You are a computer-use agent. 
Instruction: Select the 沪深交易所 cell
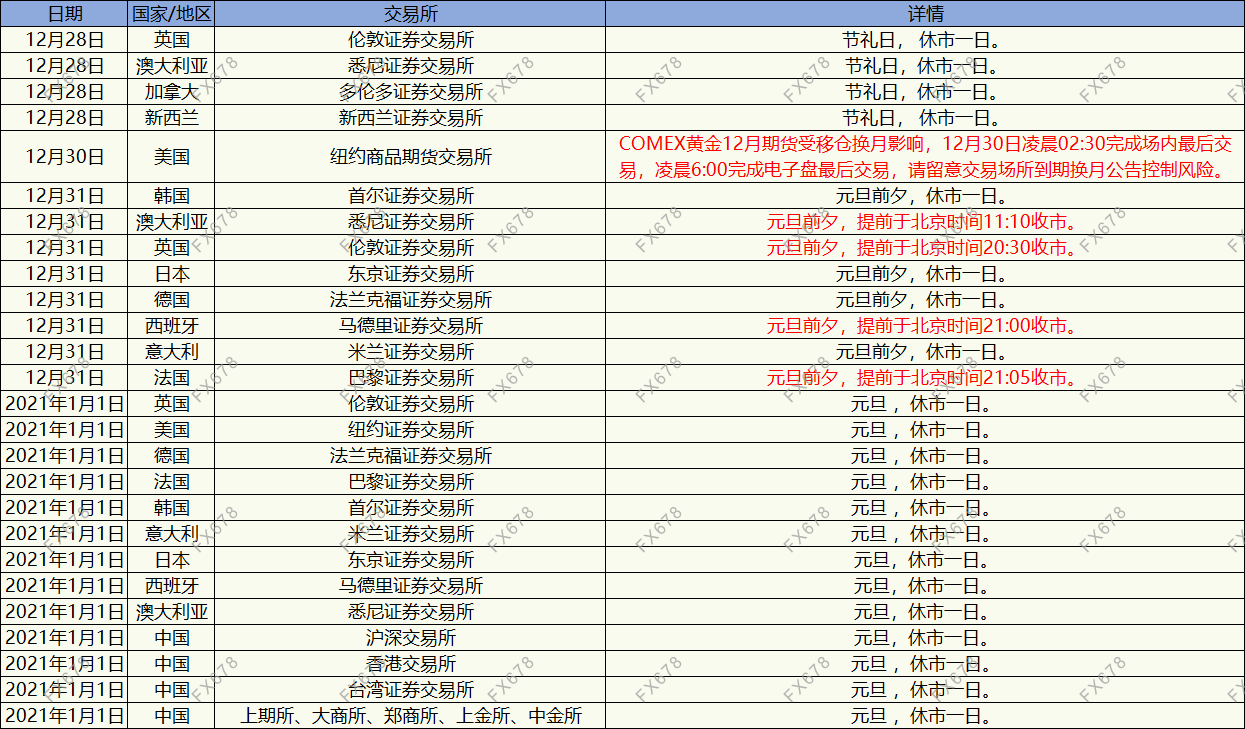(410, 638)
